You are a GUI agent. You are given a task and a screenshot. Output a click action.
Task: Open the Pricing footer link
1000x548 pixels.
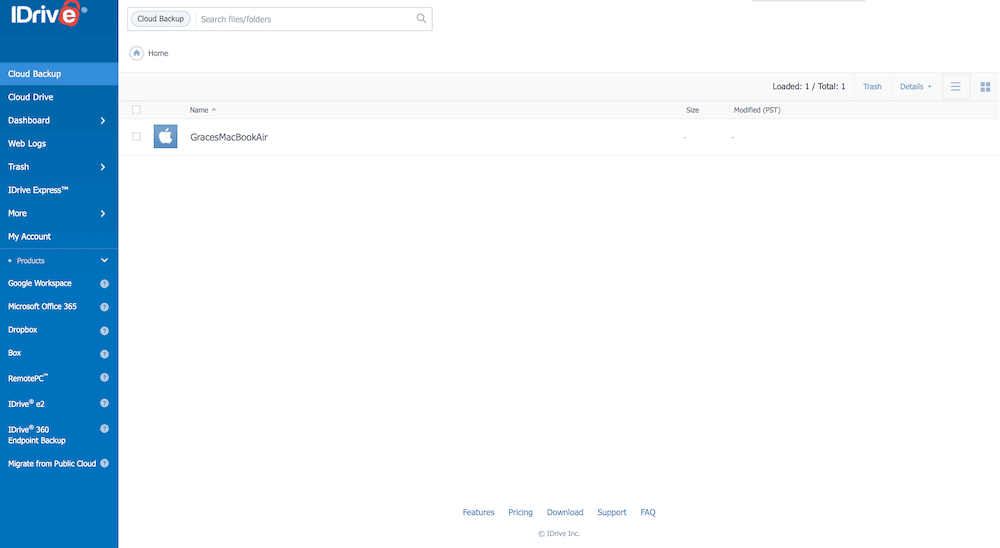pos(520,512)
